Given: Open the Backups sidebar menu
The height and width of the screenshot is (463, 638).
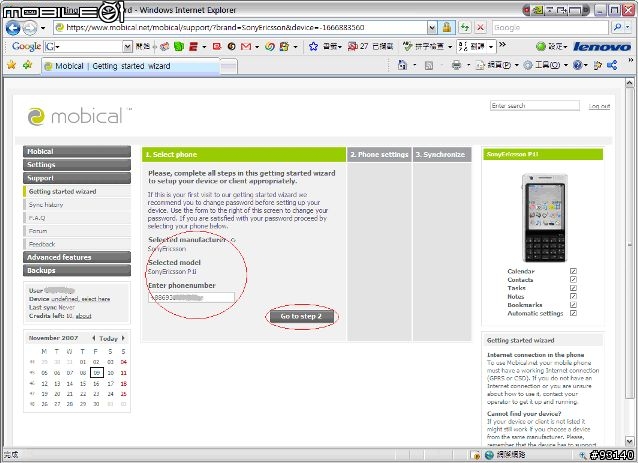Looking at the screenshot, I should coord(77,271).
